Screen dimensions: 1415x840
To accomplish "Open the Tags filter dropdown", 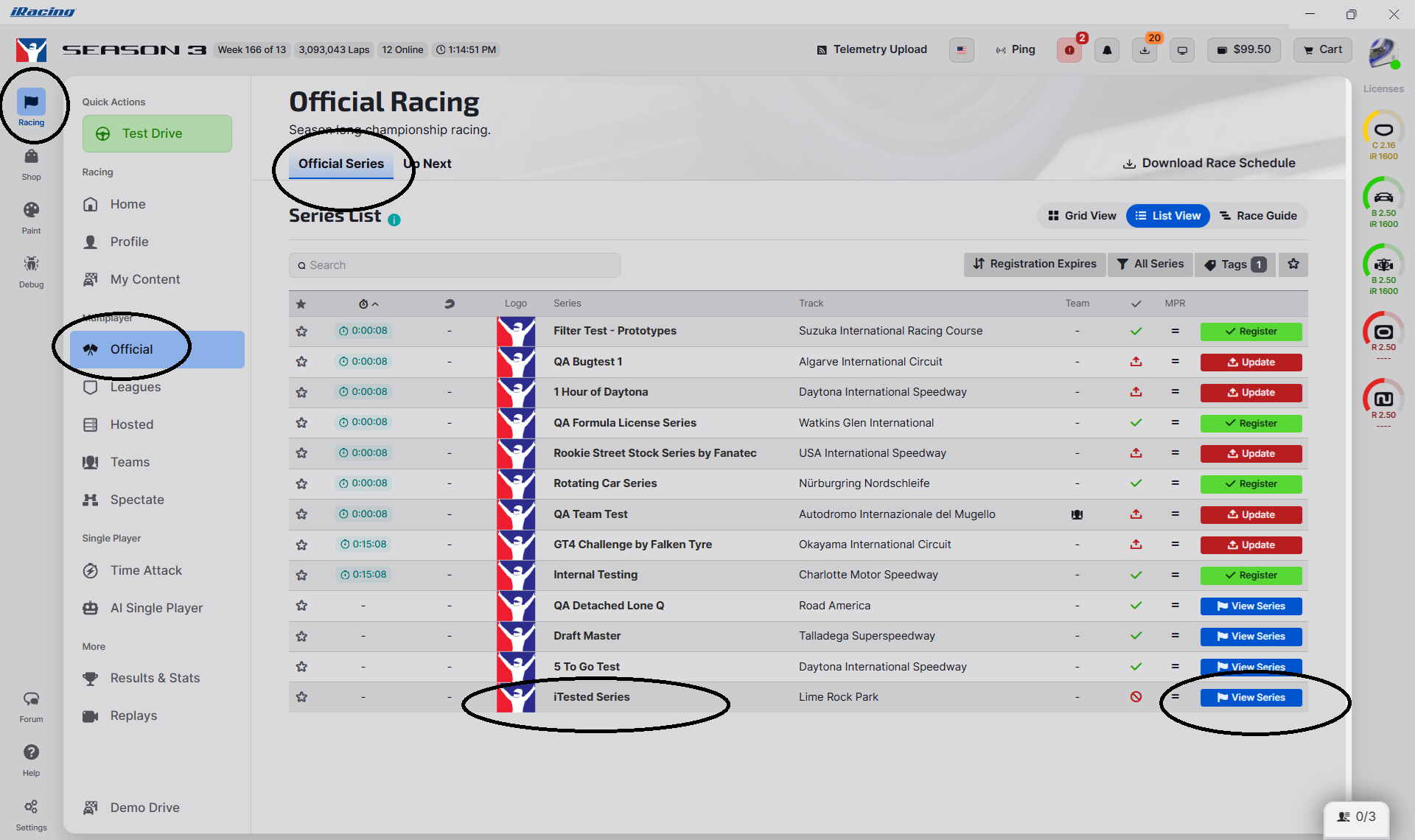I will (x=1234, y=265).
